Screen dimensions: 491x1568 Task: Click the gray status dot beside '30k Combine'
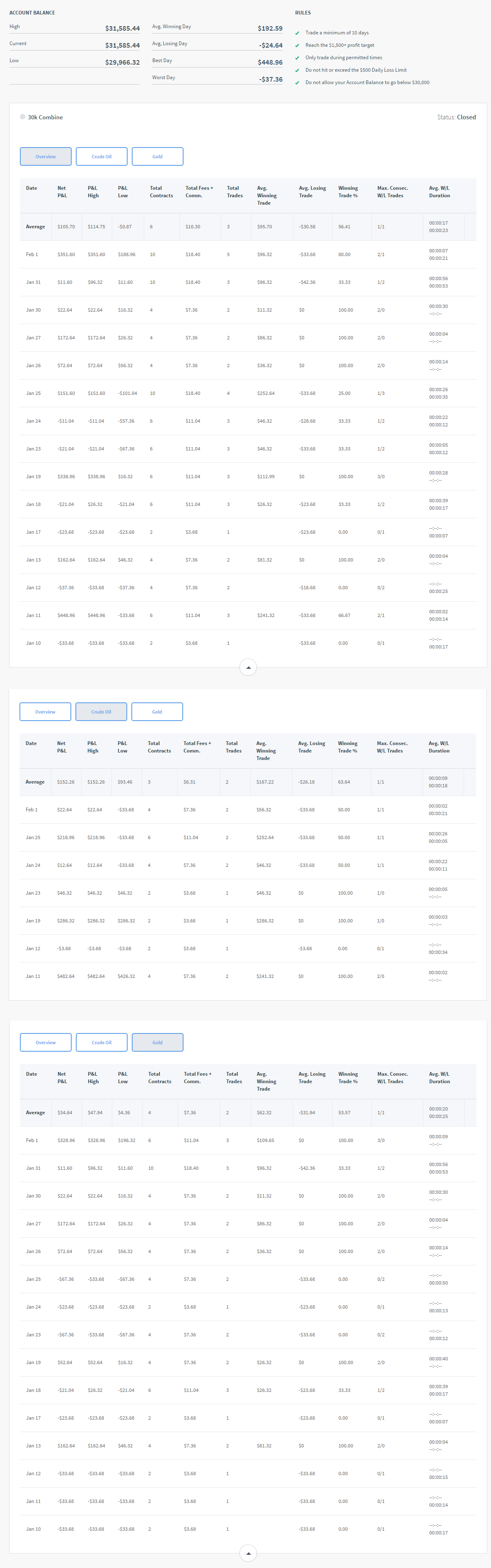point(22,117)
